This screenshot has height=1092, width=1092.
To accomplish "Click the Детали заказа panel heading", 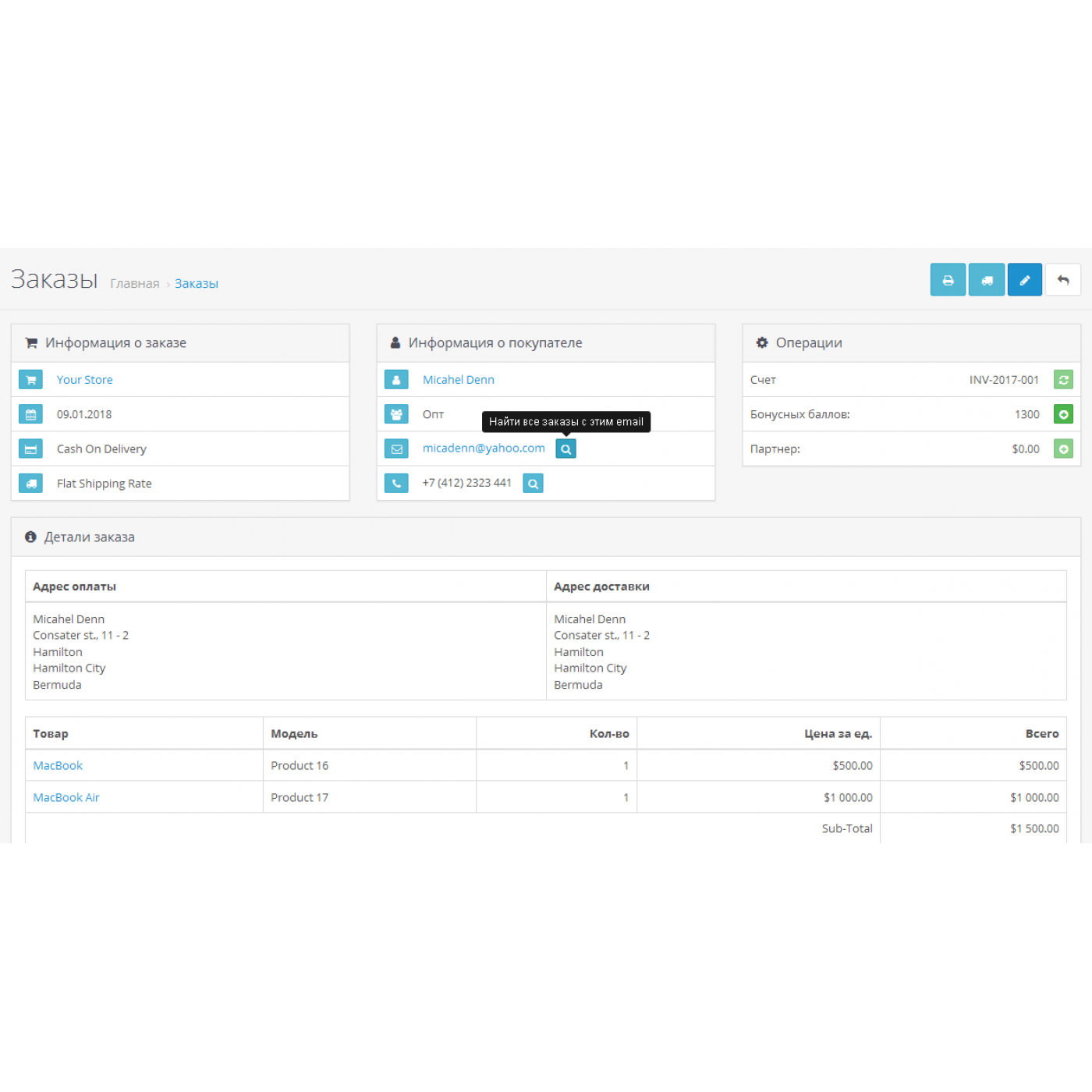I will click(x=89, y=537).
